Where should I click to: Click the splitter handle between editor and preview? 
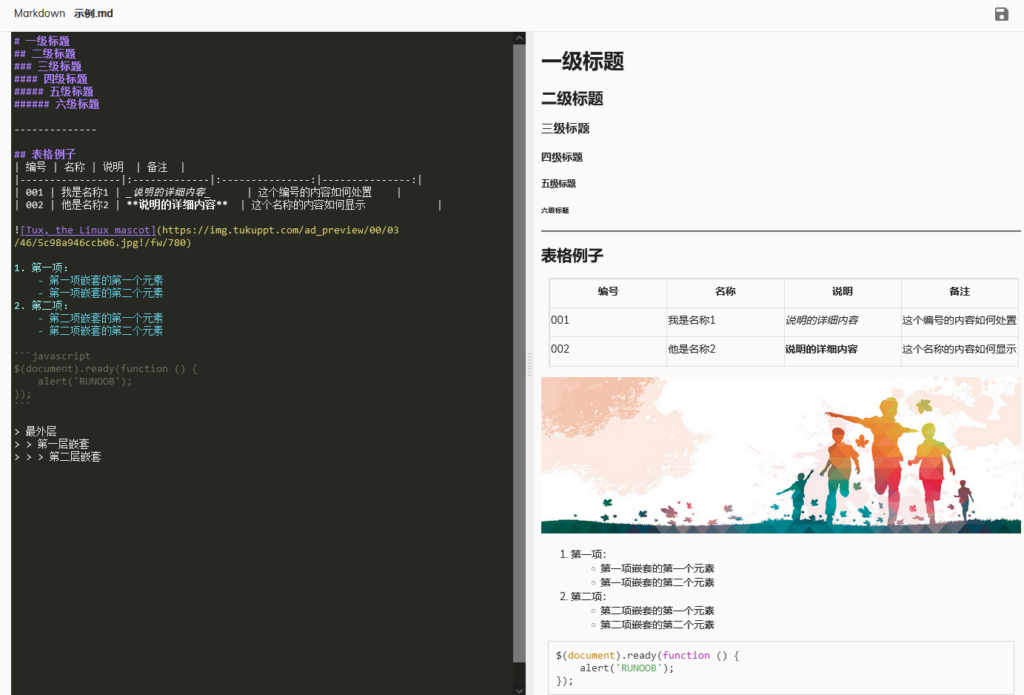point(530,364)
